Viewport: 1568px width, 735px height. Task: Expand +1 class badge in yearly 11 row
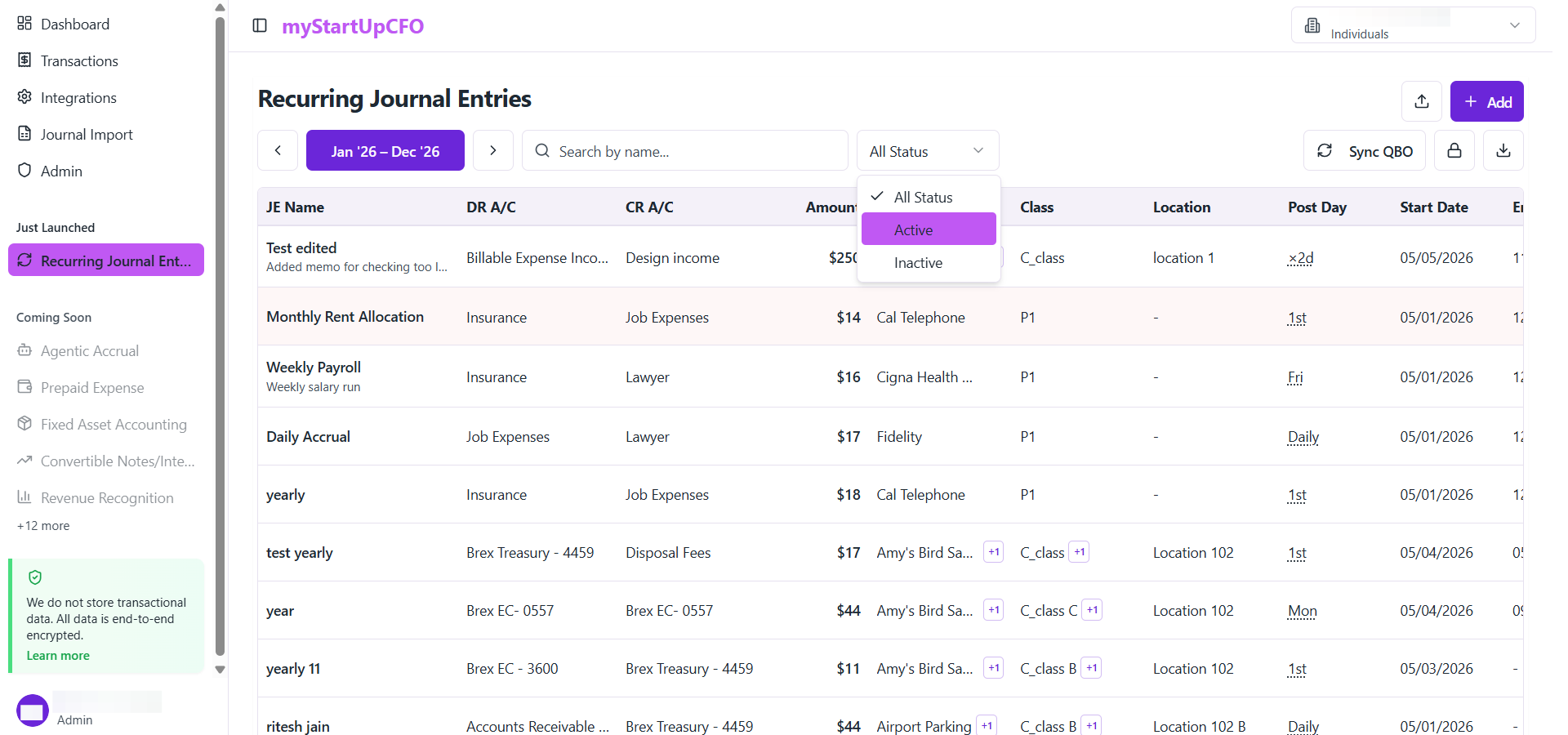click(1091, 668)
